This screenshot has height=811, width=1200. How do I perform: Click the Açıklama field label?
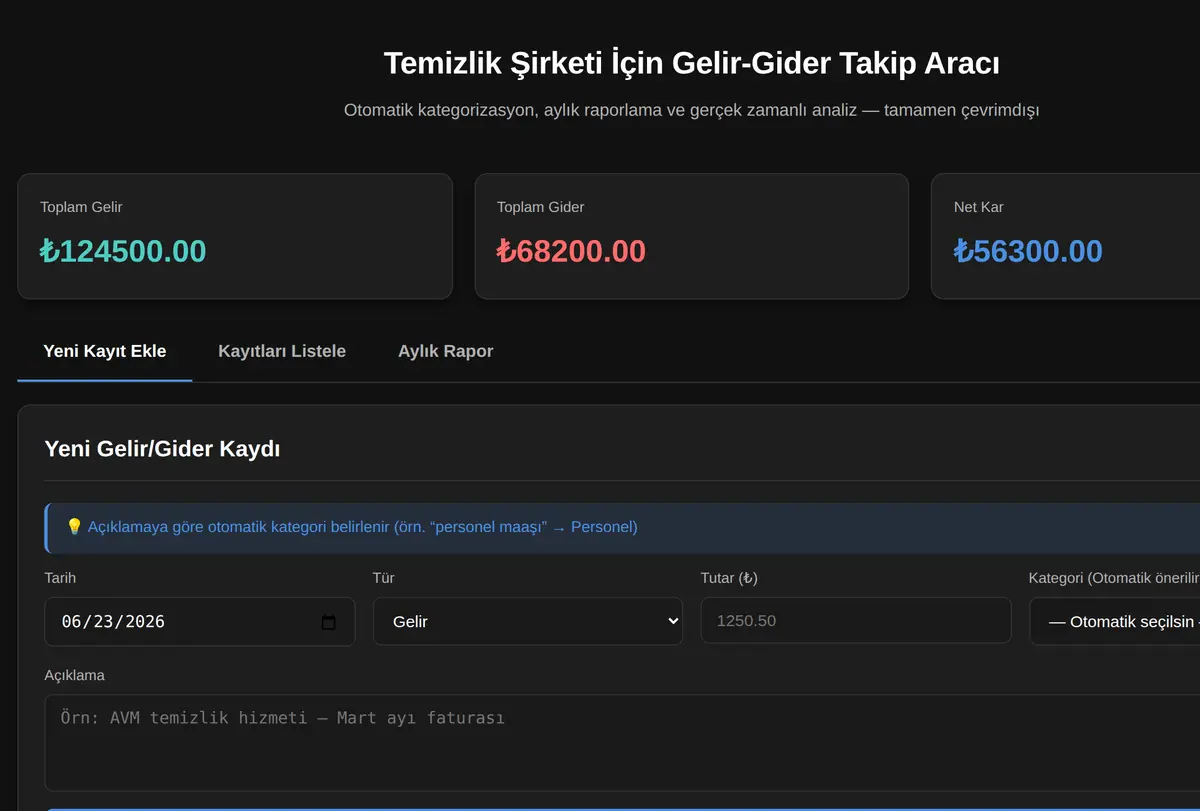[x=75, y=675]
